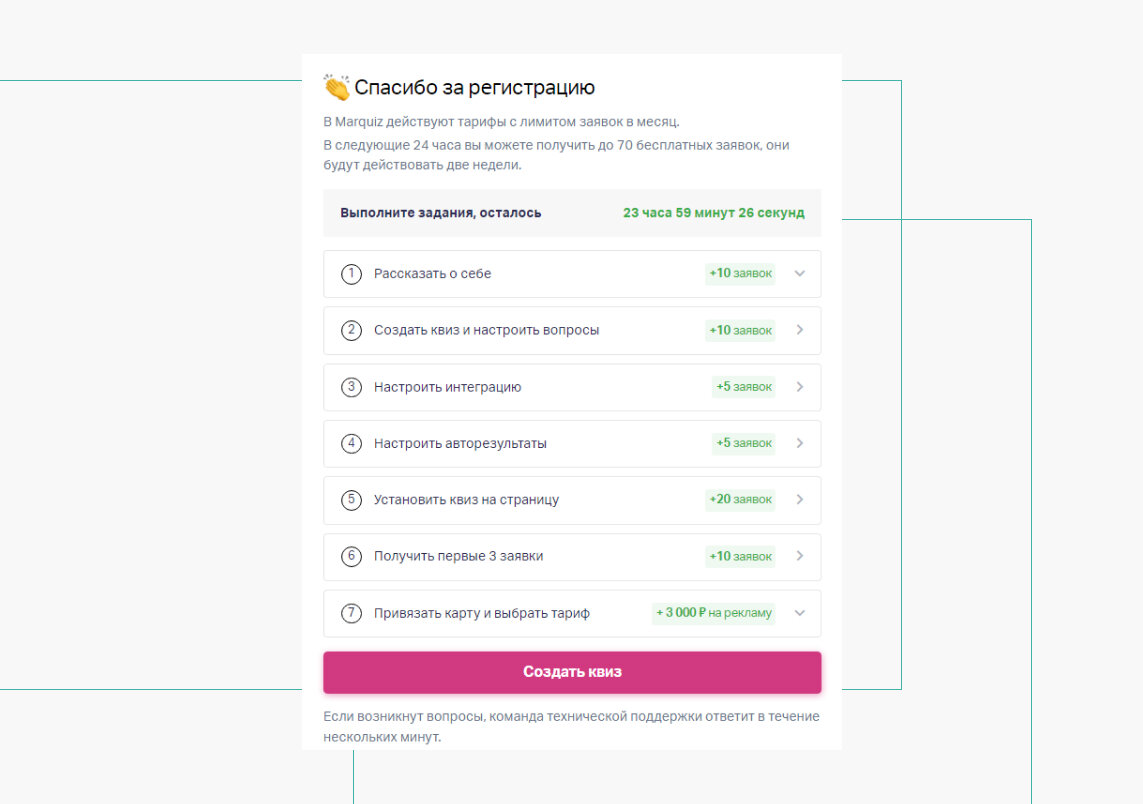Open arrow for "Настроить авторезультаты" task

pos(799,443)
